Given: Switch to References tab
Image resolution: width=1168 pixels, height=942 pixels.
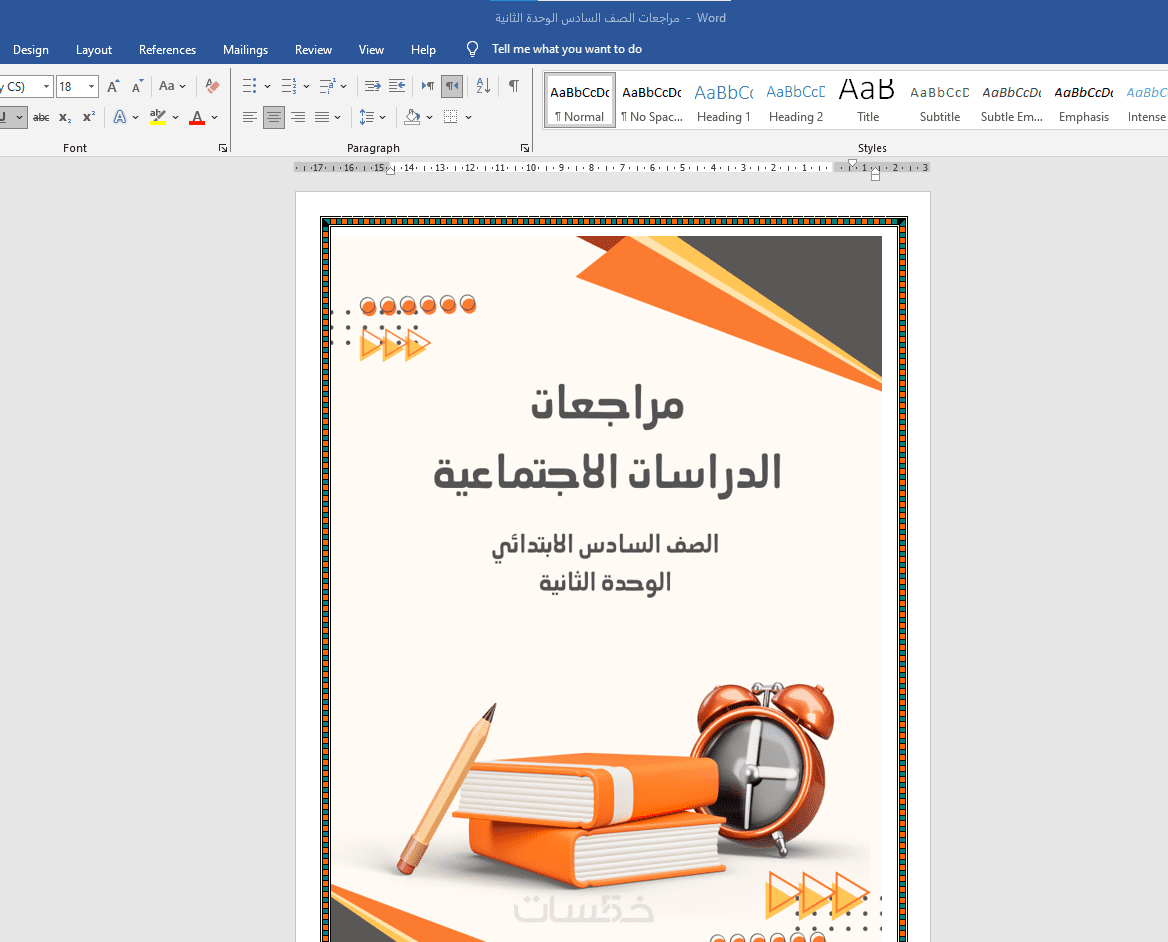Looking at the screenshot, I should pos(168,50).
